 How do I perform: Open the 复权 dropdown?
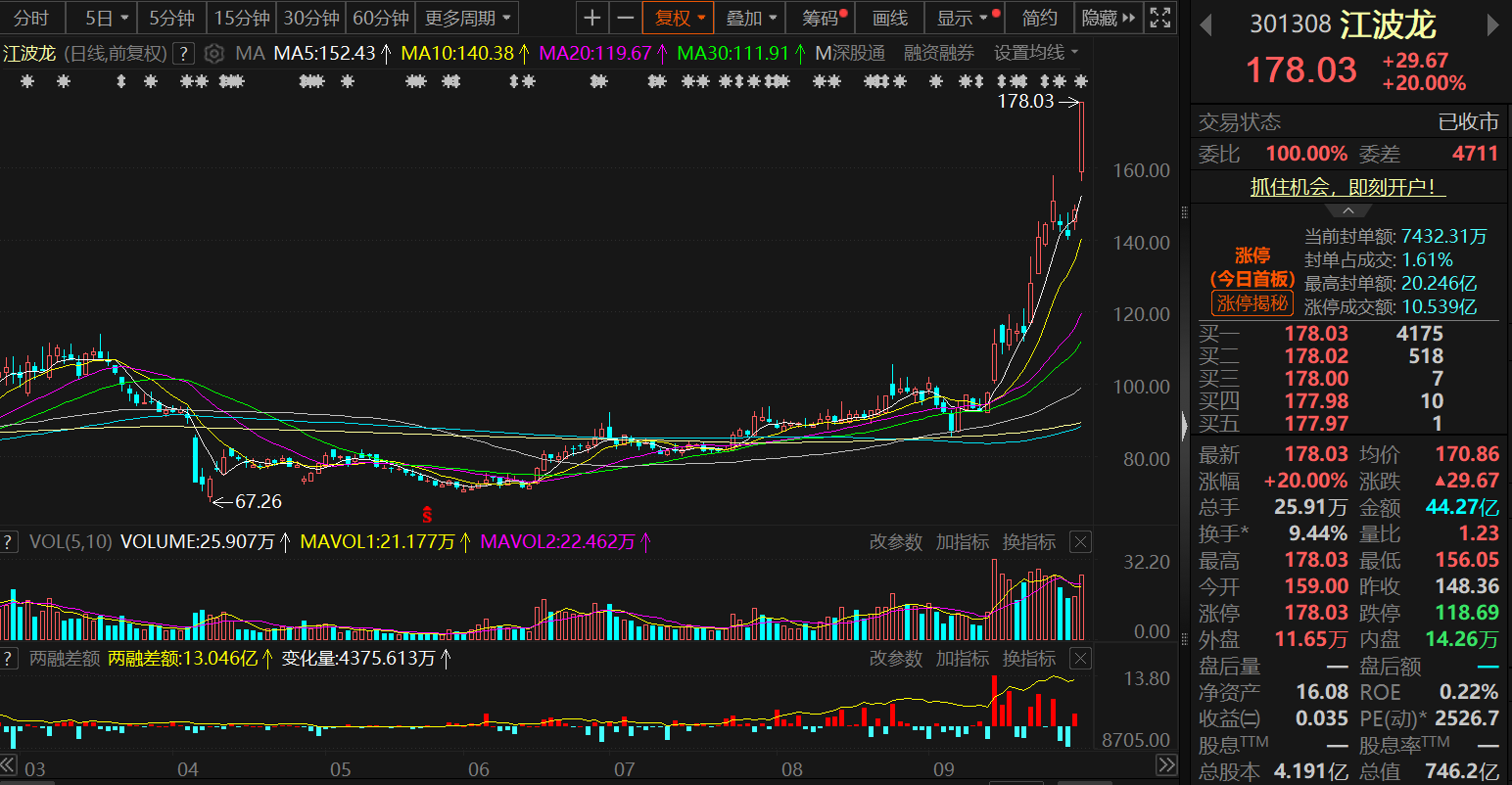(x=679, y=18)
